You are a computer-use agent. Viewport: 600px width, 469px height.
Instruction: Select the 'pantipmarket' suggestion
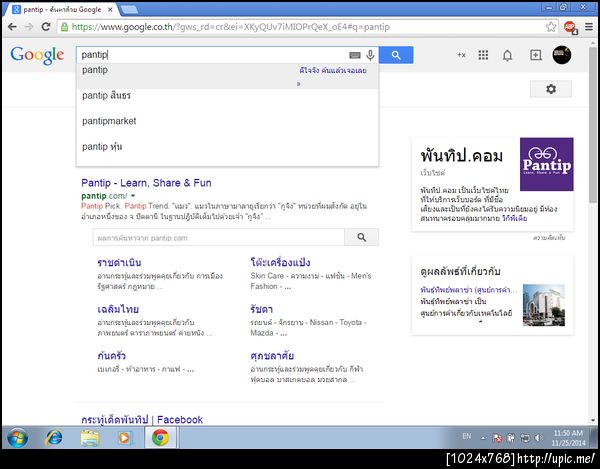pos(228,121)
